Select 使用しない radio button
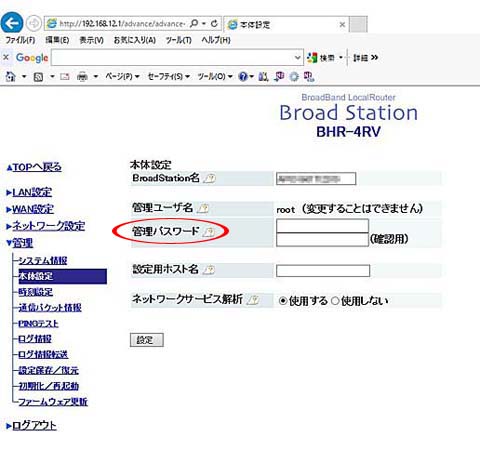Screen dimensions: 480x463 (335, 301)
